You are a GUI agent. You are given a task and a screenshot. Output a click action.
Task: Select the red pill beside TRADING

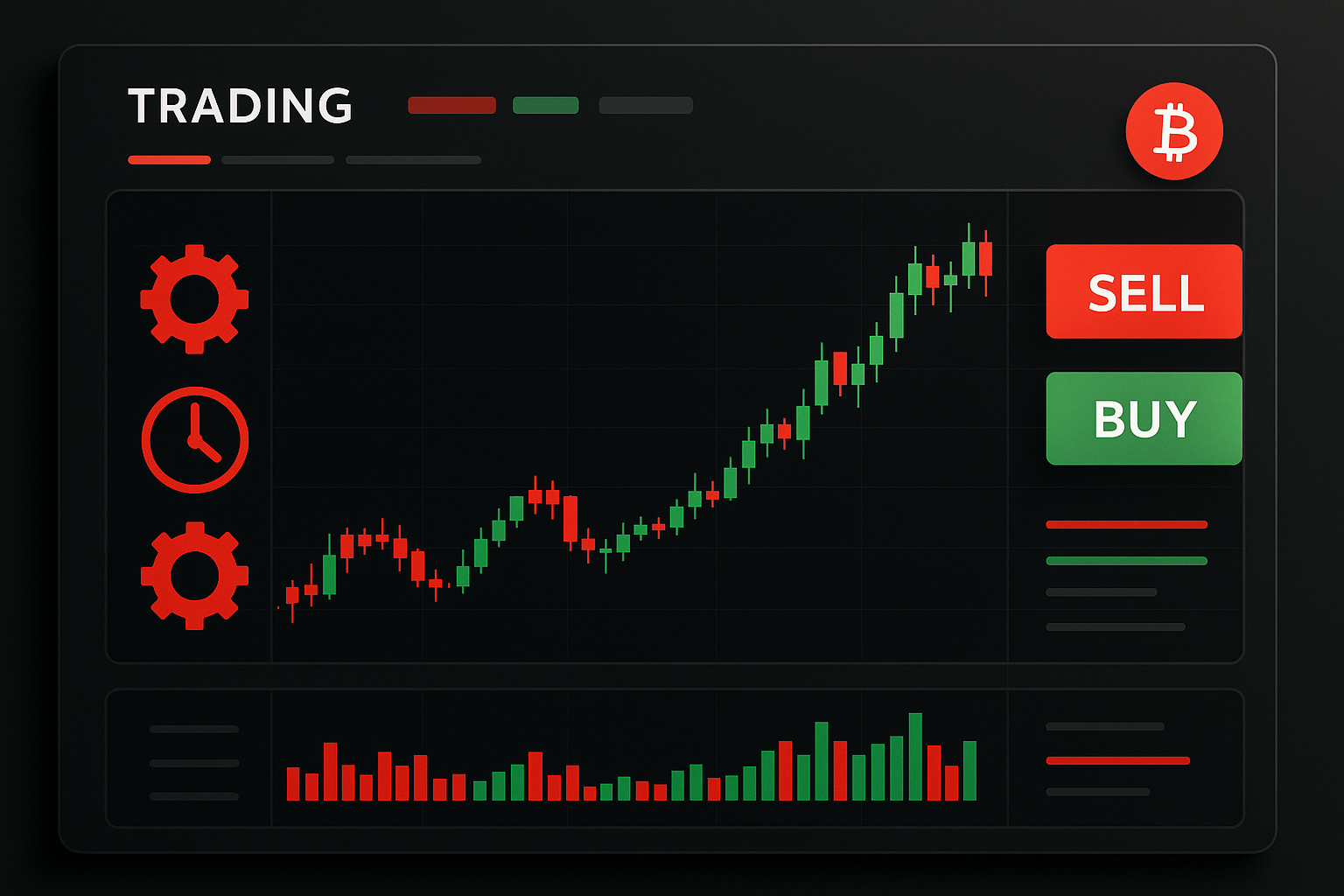coord(451,105)
